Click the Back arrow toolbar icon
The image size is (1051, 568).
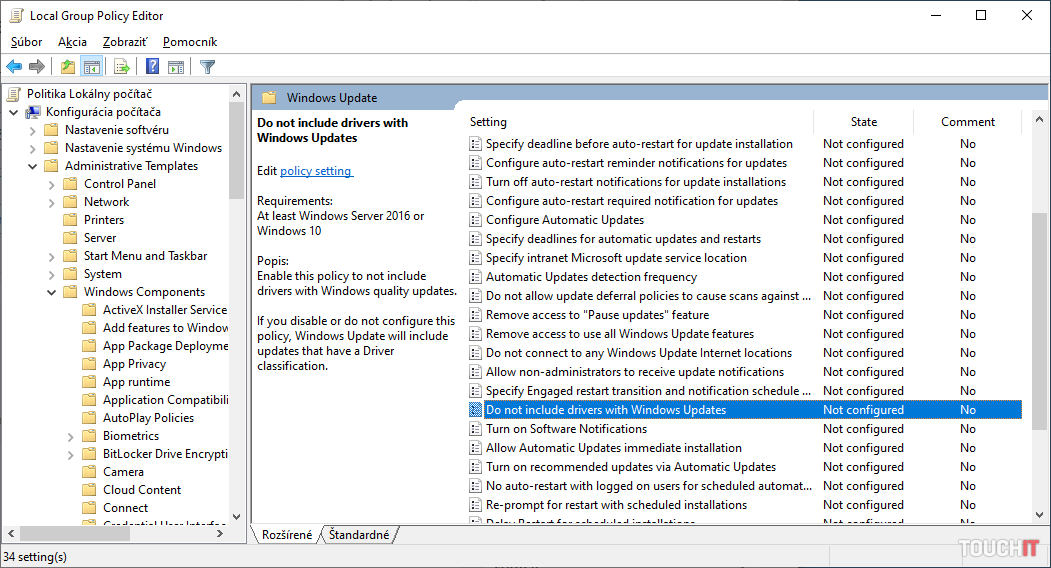click(14, 67)
